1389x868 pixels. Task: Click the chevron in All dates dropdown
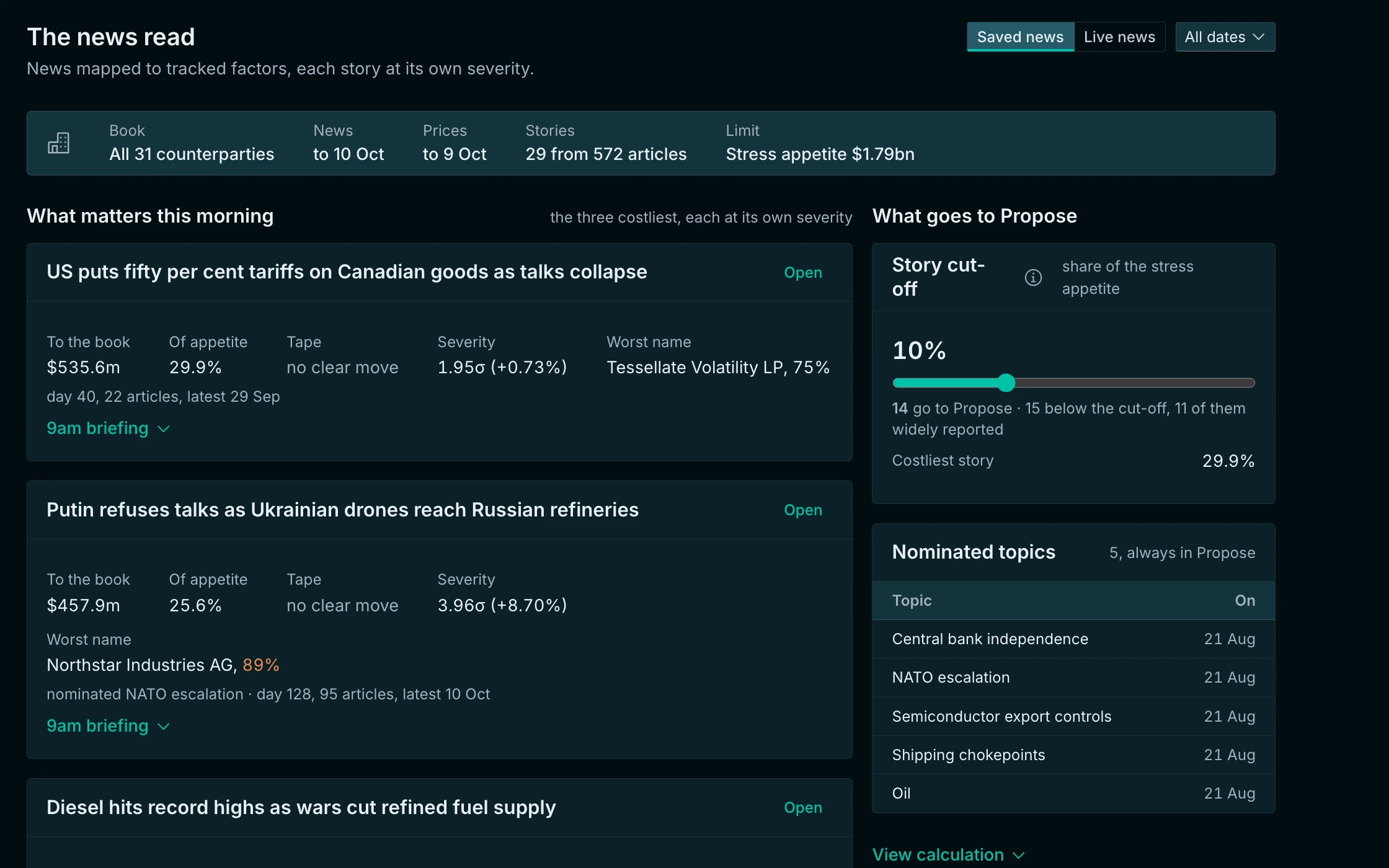(x=1259, y=37)
